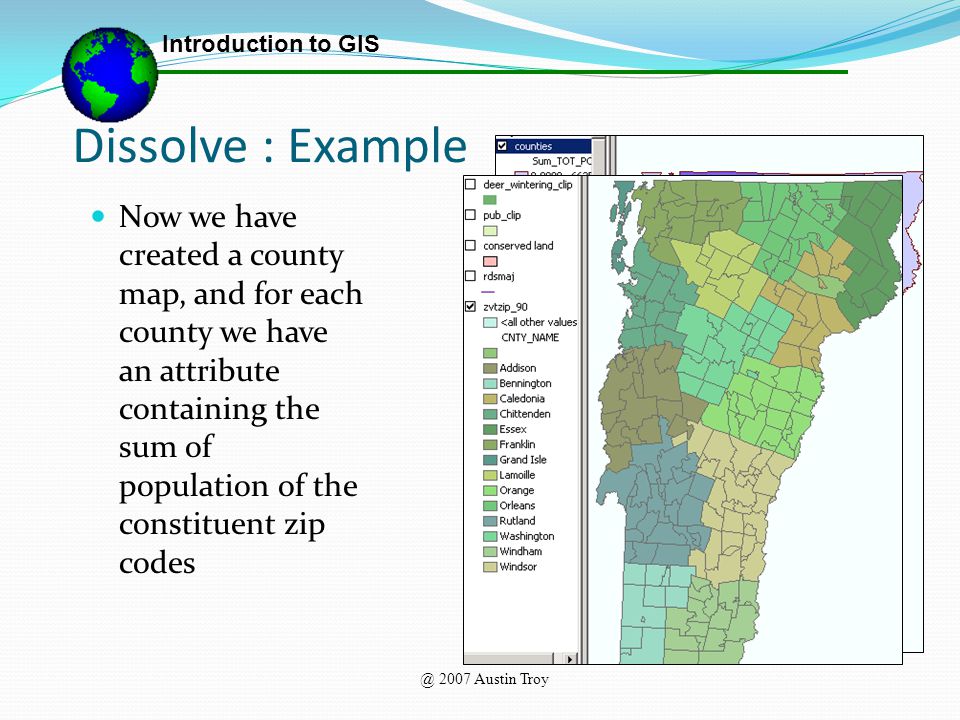
Task: Click the Washington county legend swatch
Action: coord(490,536)
